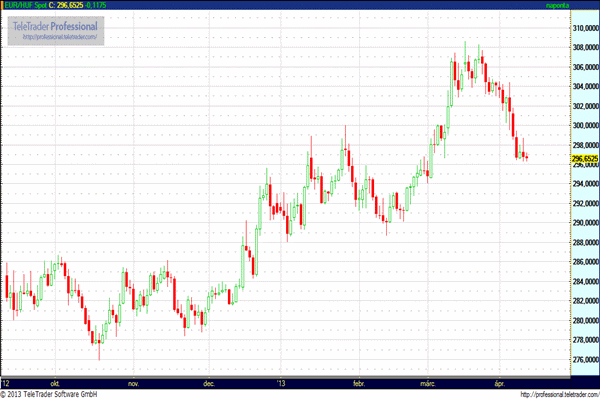Viewport: 600px width, 400px height.
Task: Click the 288,0000 price axis label
Action: point(584,243)
